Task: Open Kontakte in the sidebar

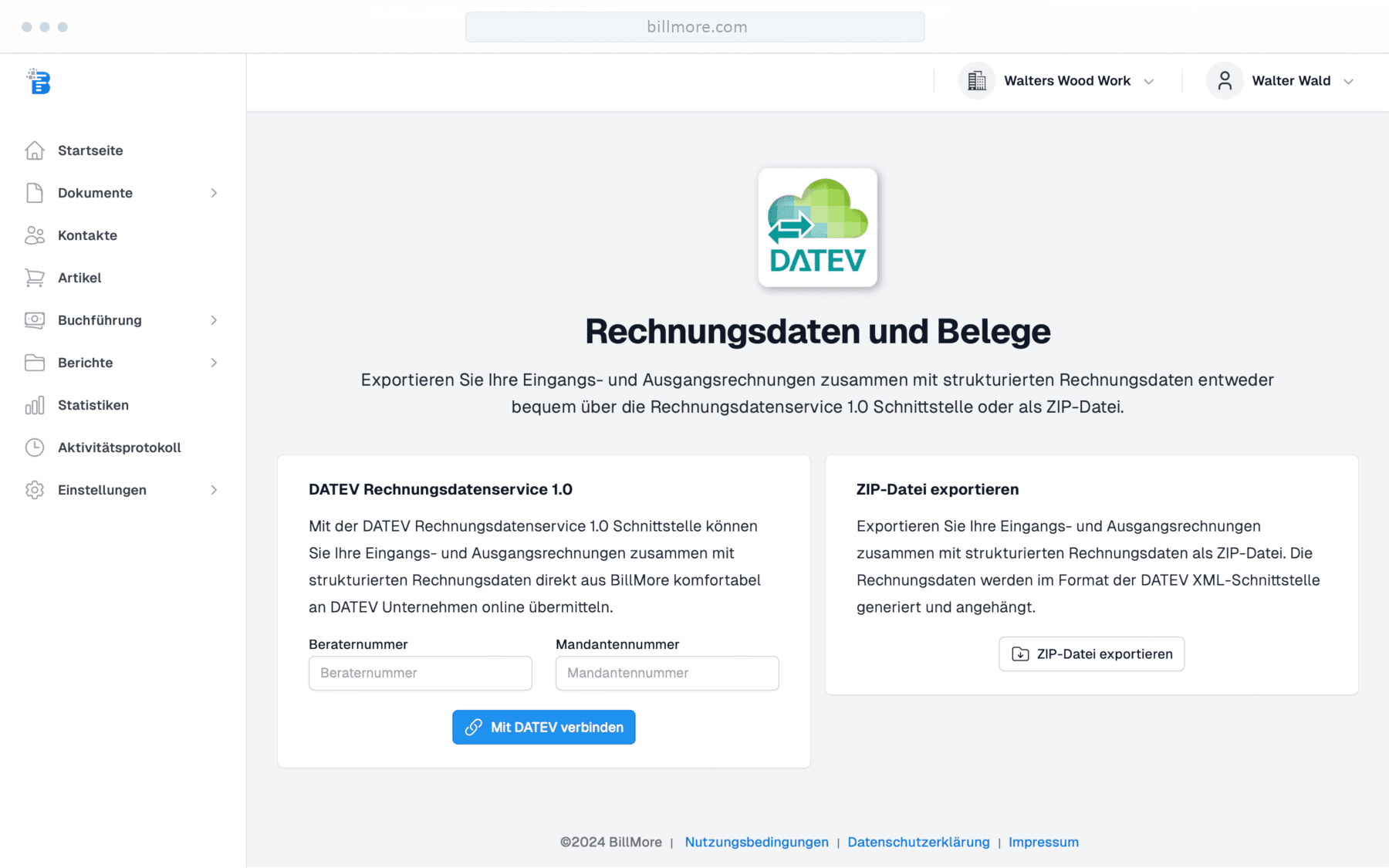Action: click(x=87, y=235)
